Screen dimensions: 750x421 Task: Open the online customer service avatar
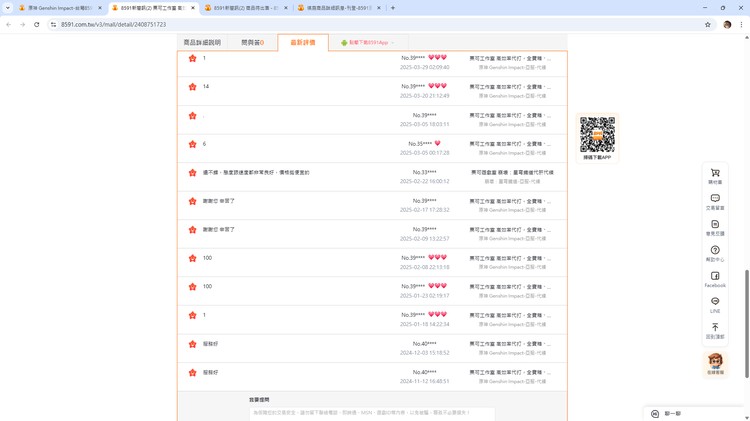coord(715,362)
